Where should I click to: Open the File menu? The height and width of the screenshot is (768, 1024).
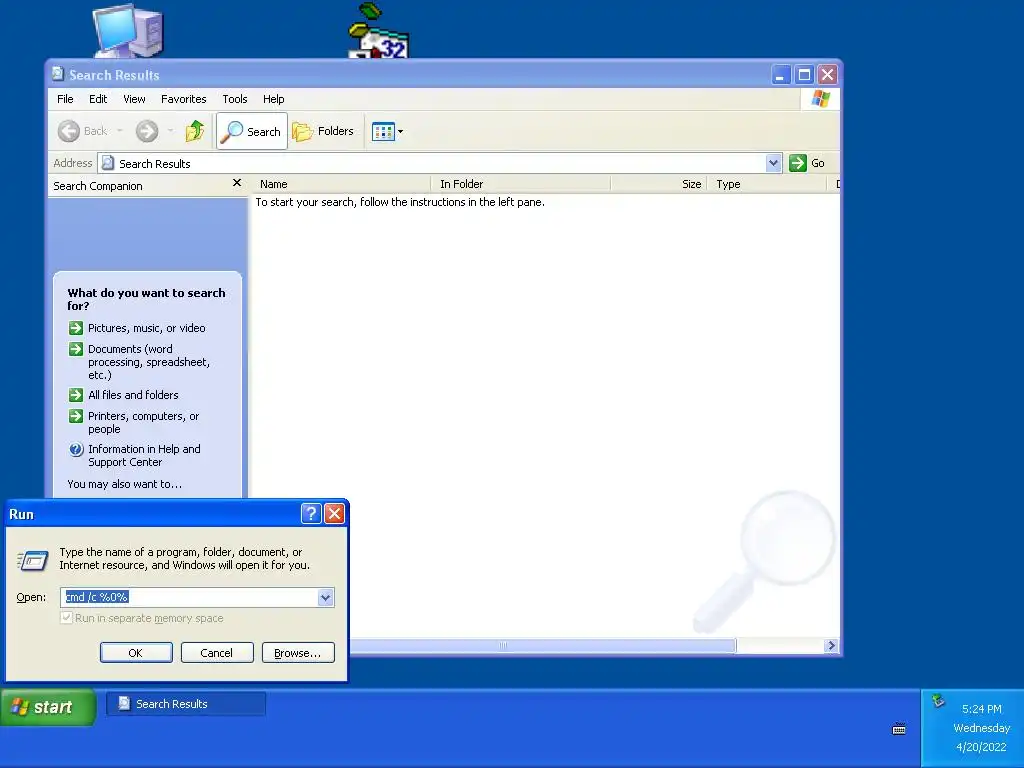65,99
